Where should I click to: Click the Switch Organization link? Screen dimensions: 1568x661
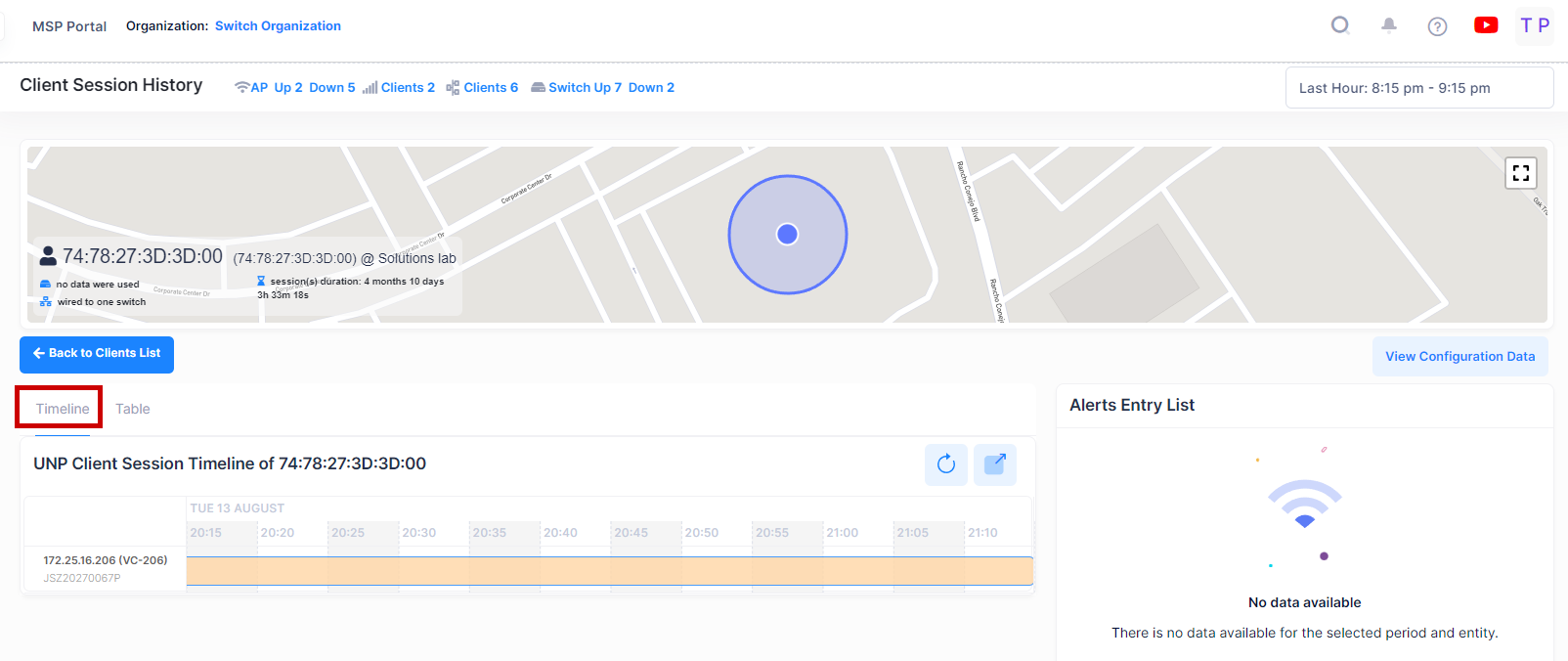(278, 26)
